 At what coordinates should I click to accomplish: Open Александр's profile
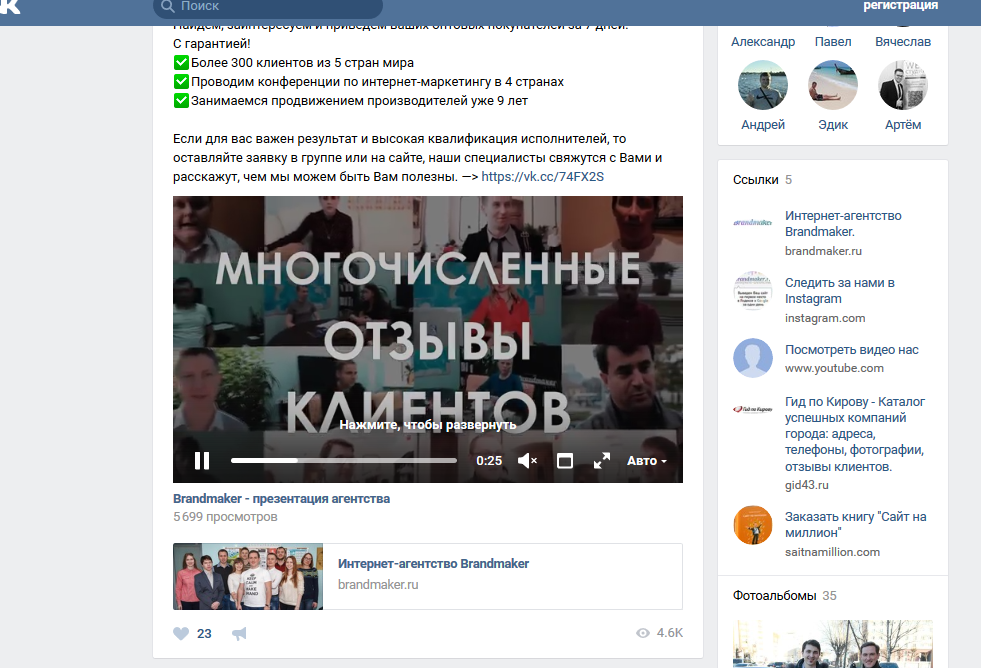click(x=763, y=41)
